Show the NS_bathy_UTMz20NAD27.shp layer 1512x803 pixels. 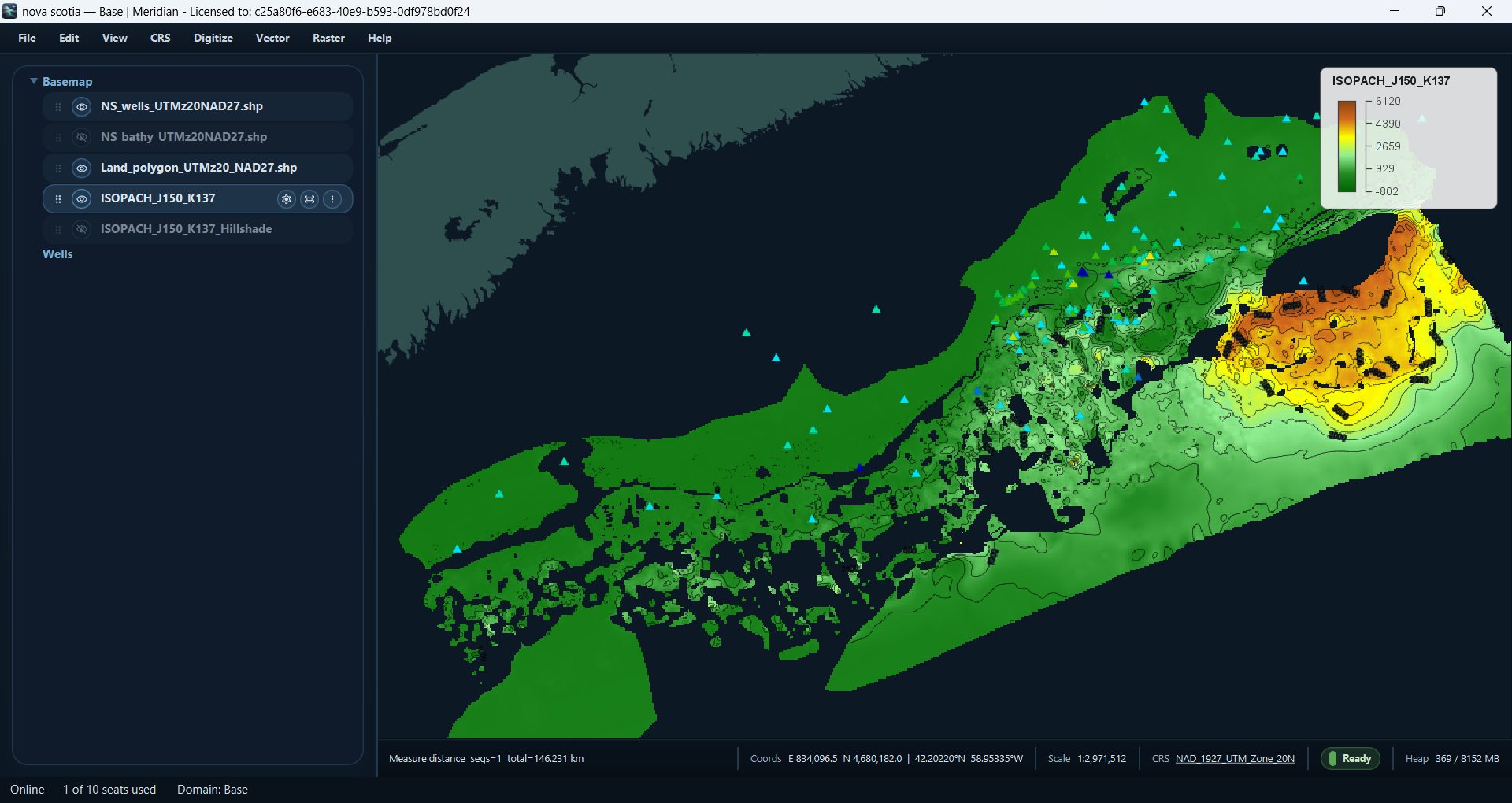pos(82,138)
